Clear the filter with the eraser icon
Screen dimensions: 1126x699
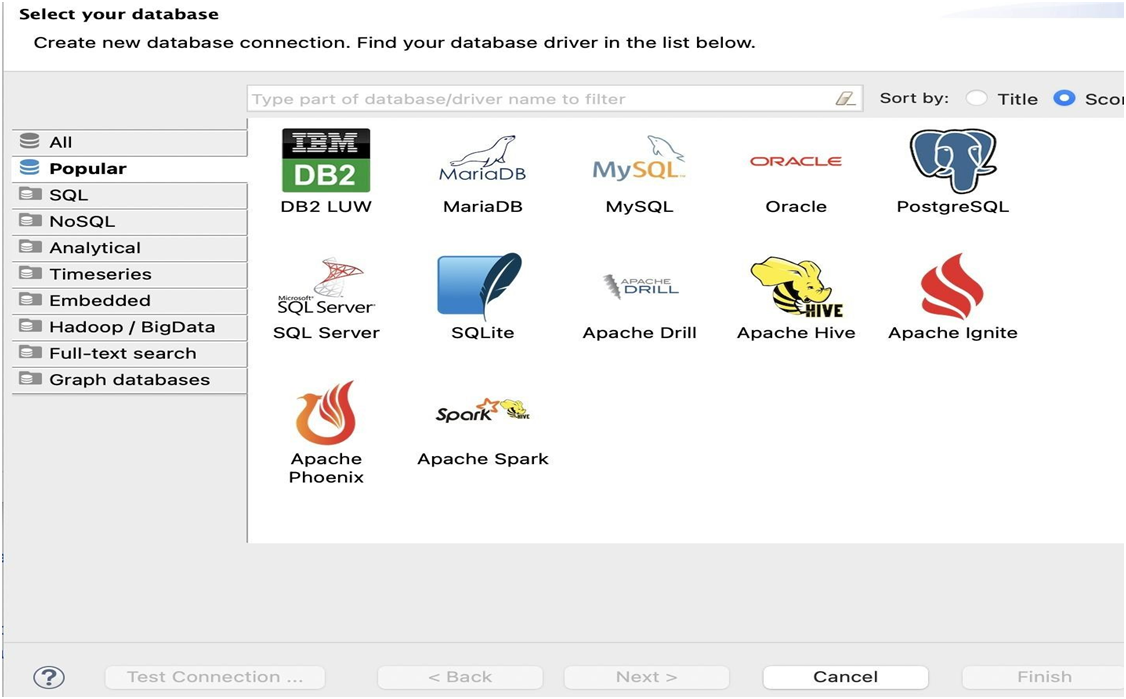tap(845, 98)
